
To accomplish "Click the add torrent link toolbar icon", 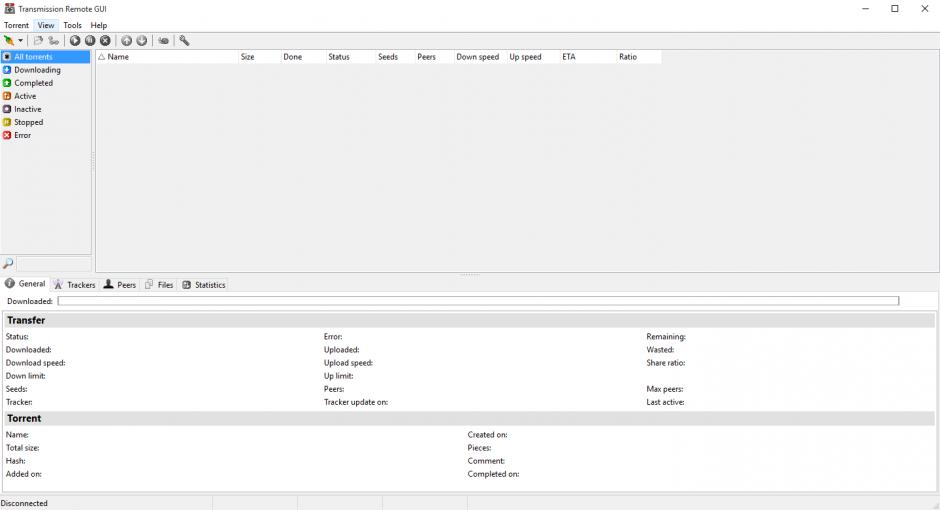I will pos(54,41).
